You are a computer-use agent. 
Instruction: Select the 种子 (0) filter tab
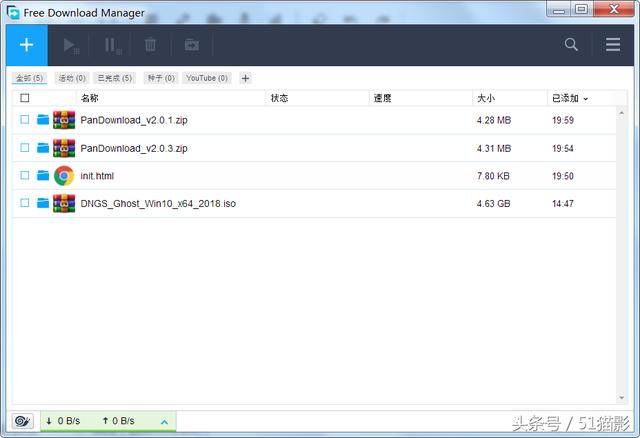tap(161, 78)
